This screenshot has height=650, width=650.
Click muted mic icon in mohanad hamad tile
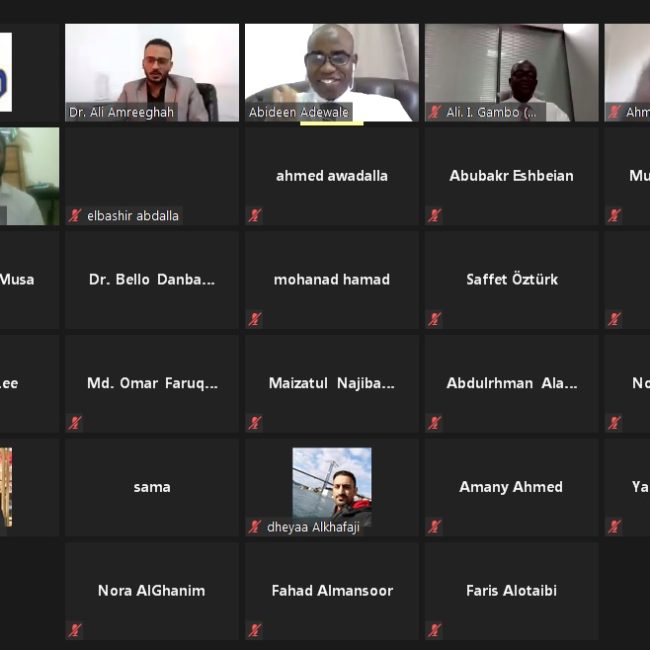click(255, 319)
